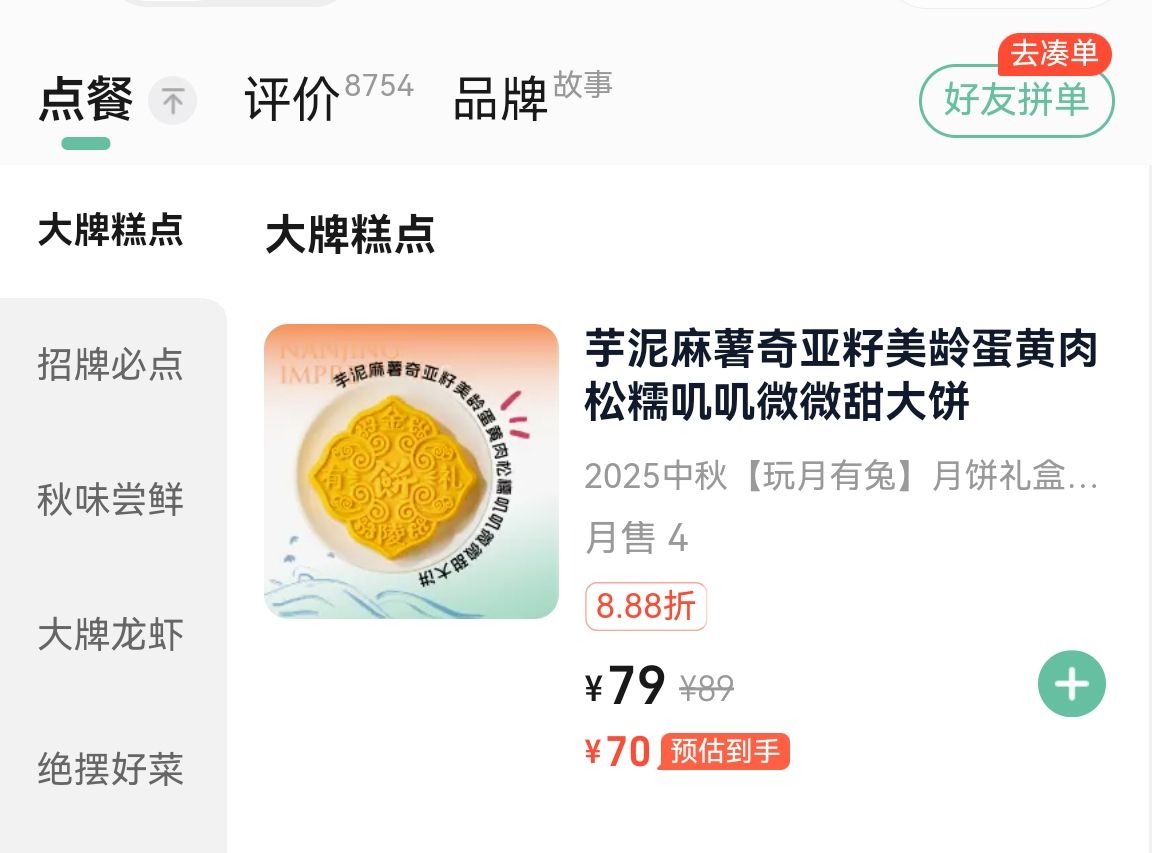The height and width of the screenshot is (853, 1152).
Task: Open the 绝摆好菜 sidebar category
Action: pos(111,770)
